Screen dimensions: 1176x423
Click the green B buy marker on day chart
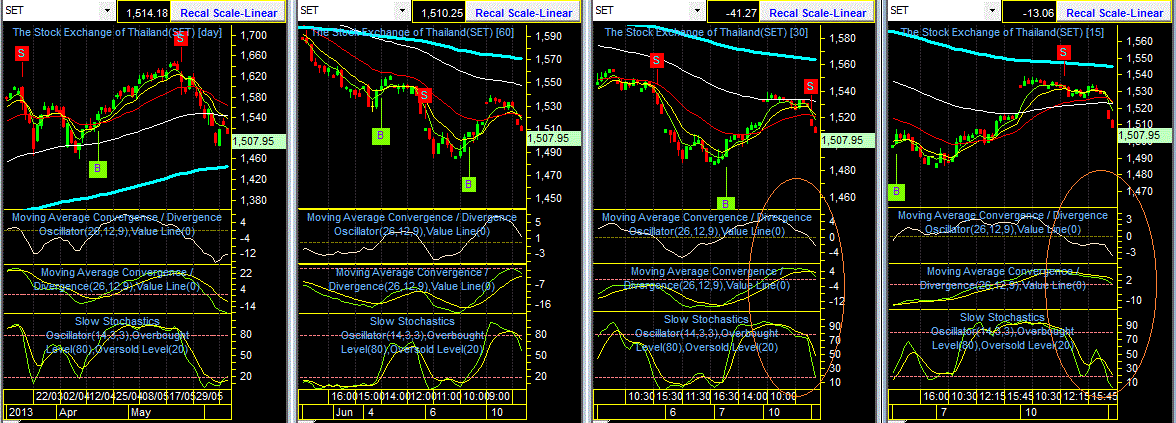[98, 169]
